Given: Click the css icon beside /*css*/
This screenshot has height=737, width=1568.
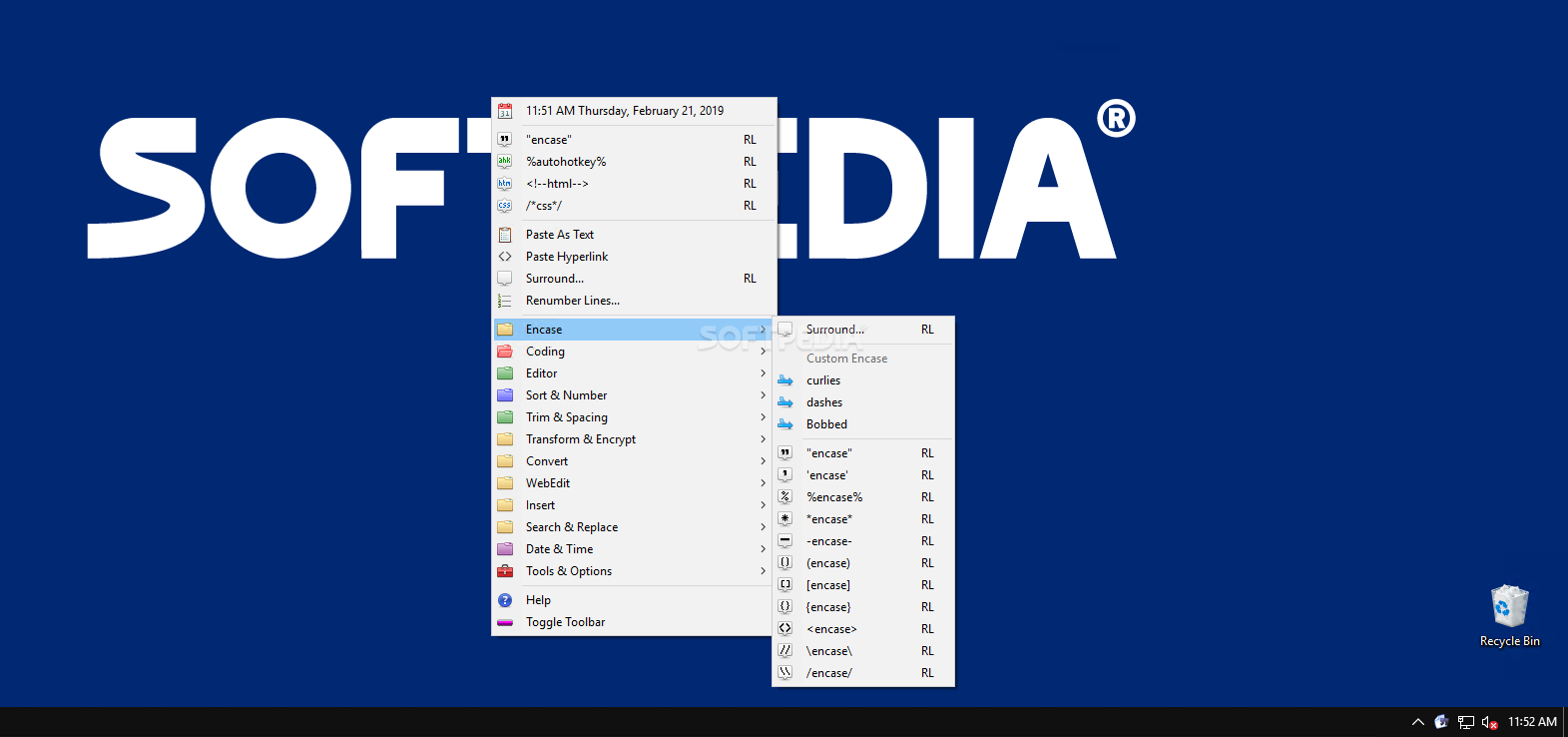Looking at the screenshot, I should pyautogui.click(x=505, y=206).
